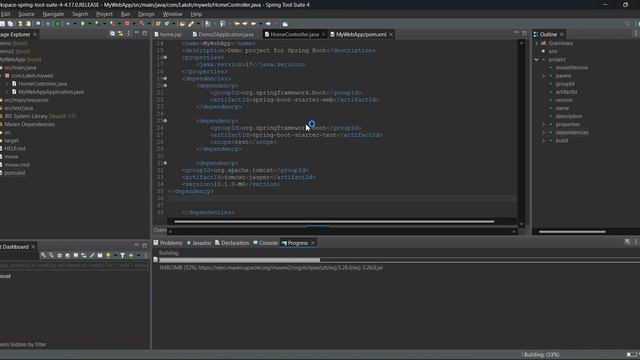Toggle filter funnel in Boot Dashboard toolbar
This screenshot has height=360, width=640.
(x=122, y=255)
